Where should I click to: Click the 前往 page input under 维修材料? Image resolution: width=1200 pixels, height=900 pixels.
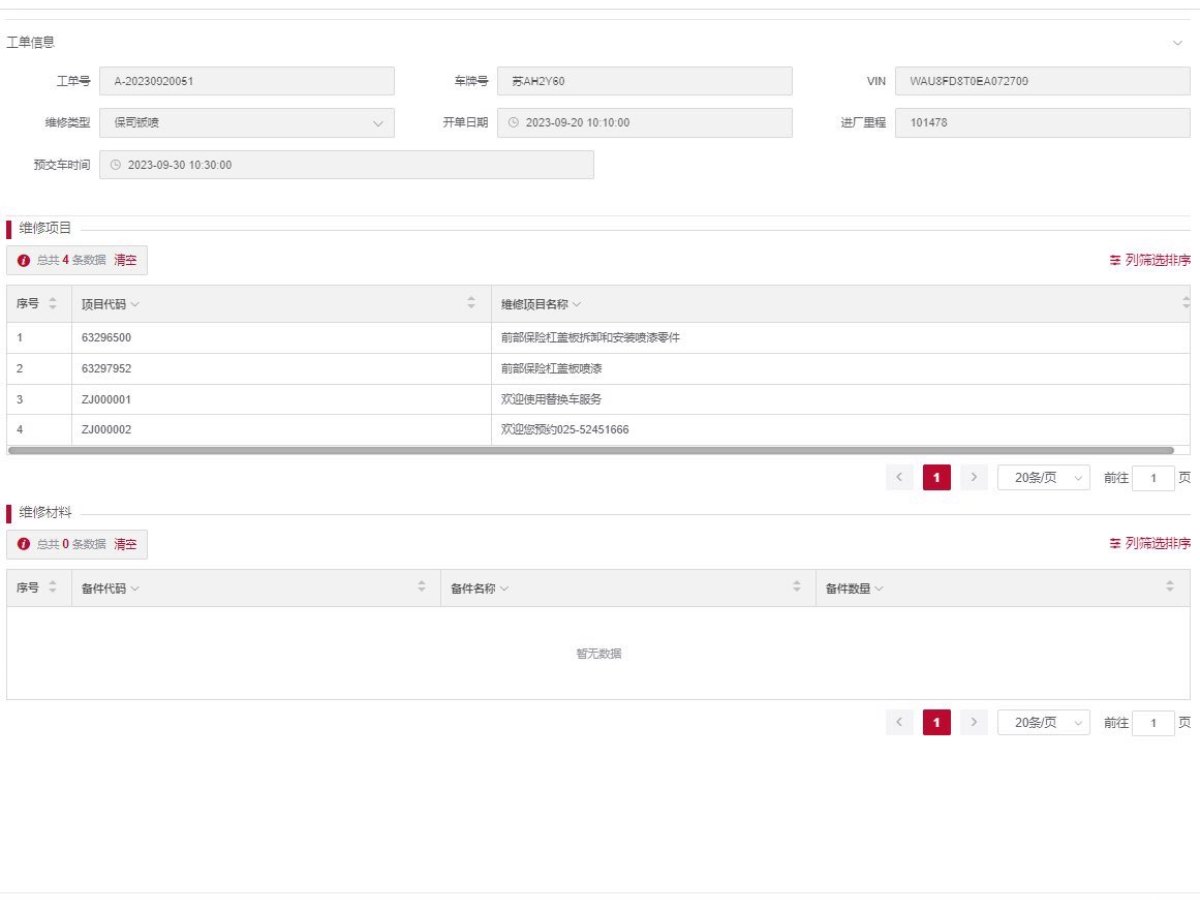point(1153,722)
